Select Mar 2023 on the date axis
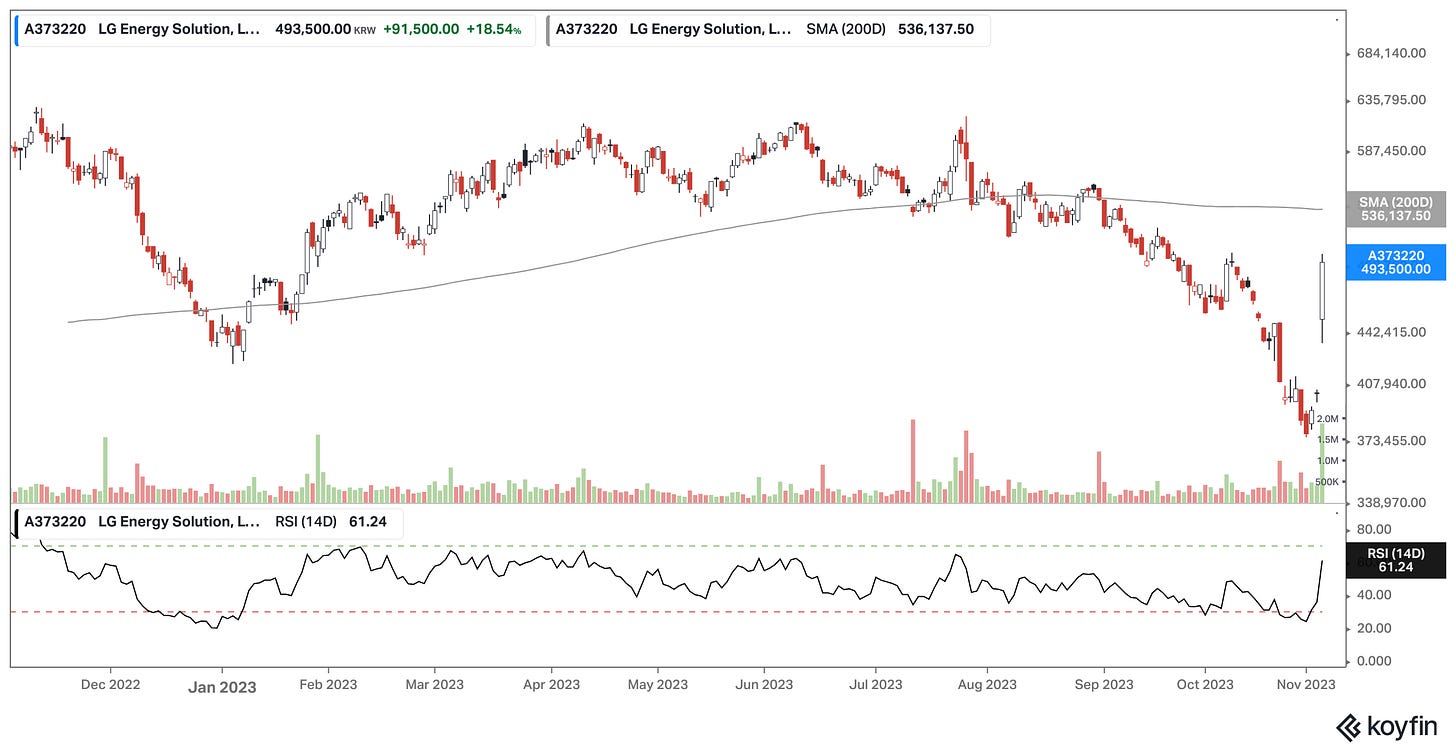The height and width of the screenshot is (752, 1456). click(433, 685)
